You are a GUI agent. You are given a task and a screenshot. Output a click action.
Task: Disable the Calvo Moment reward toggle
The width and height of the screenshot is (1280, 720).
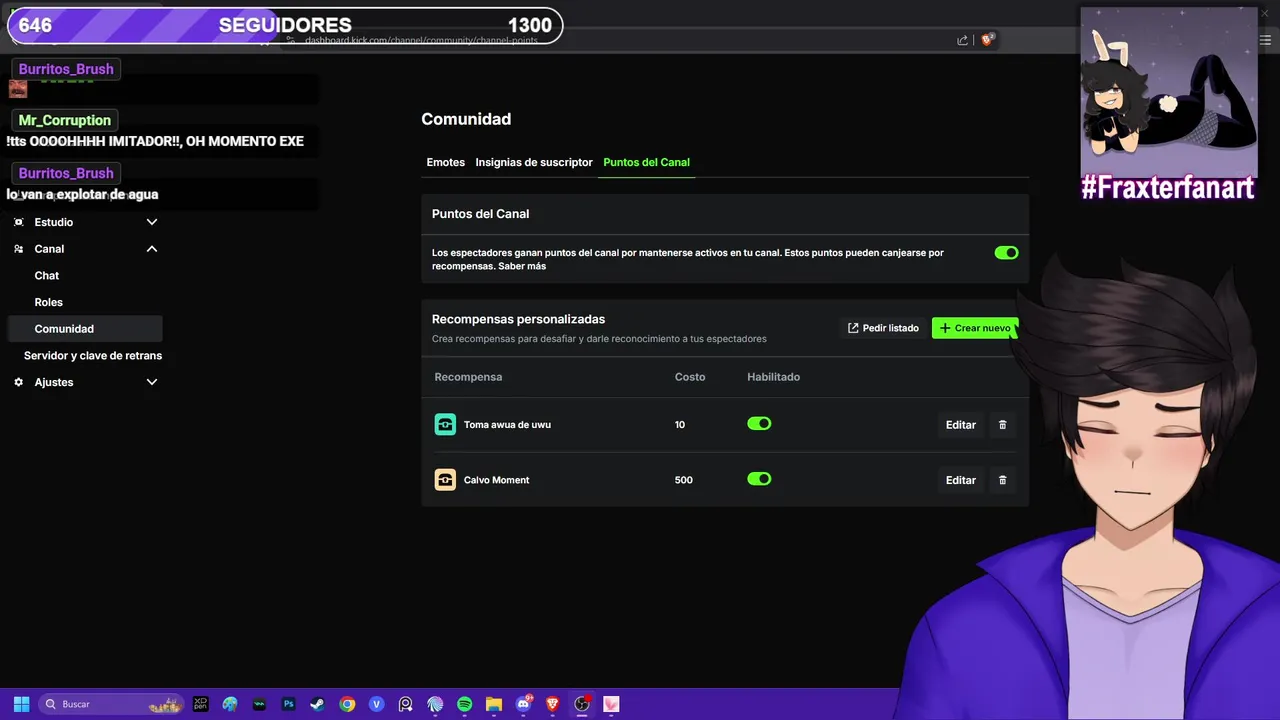[x=759, y=479]
